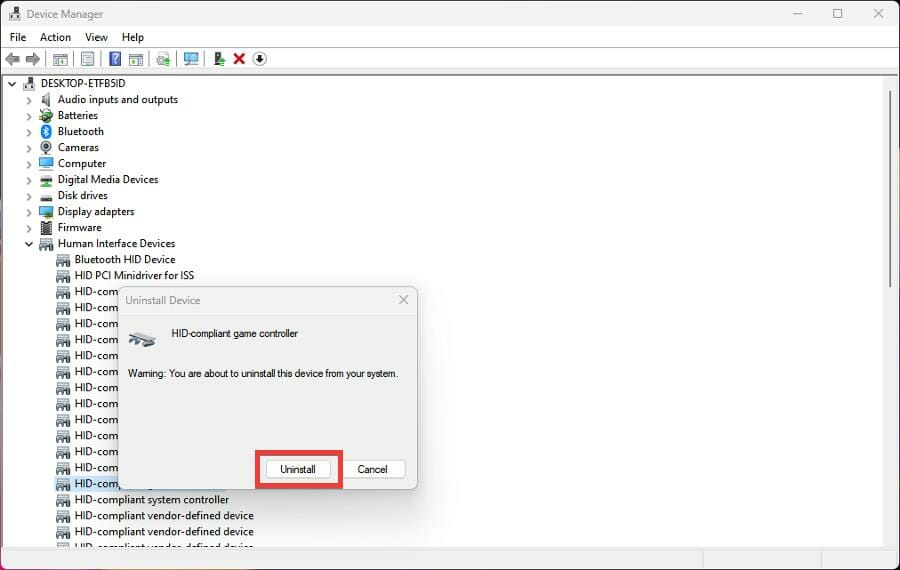Click the Firmware chip icon

(x=46, y=228)
